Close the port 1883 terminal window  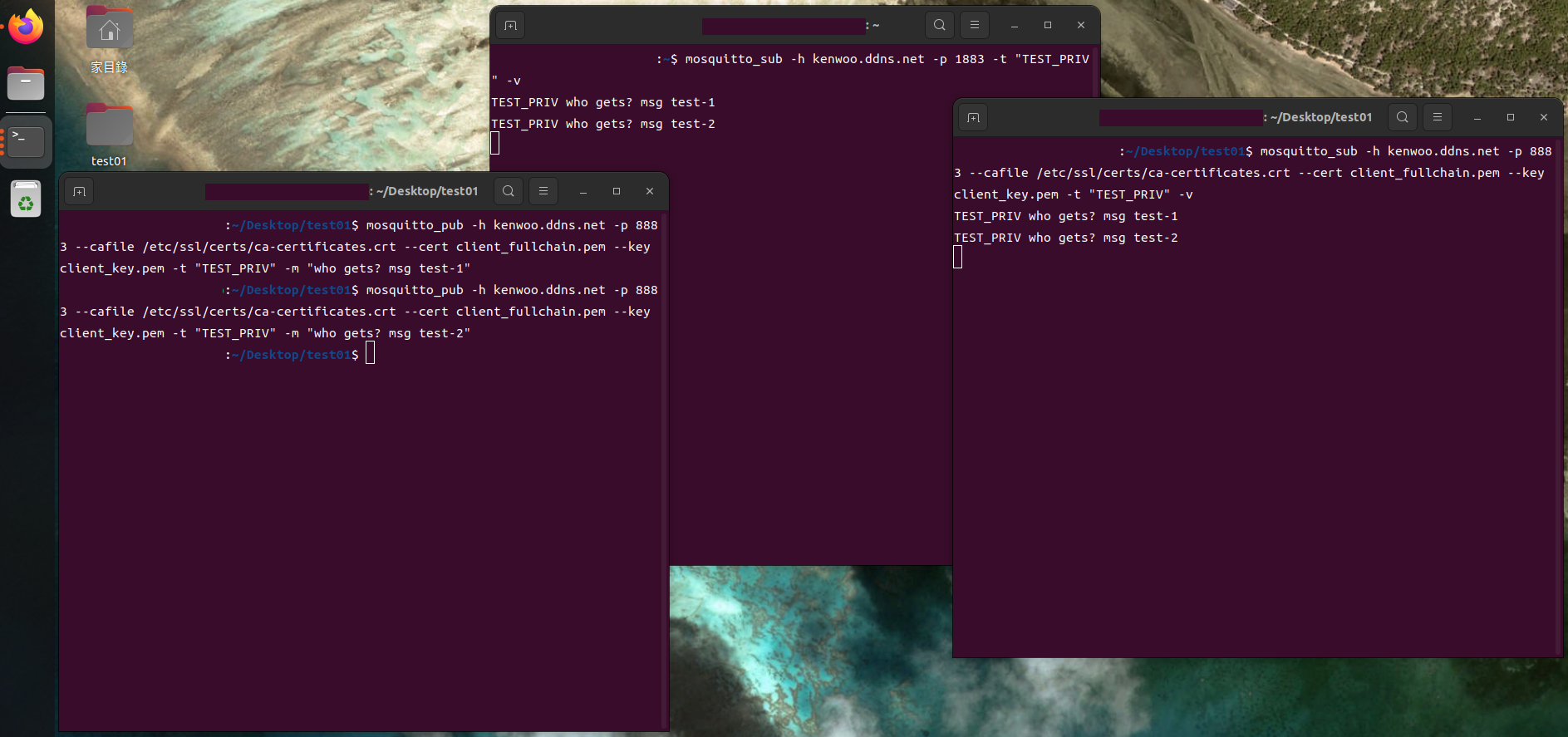(1081, 26)
